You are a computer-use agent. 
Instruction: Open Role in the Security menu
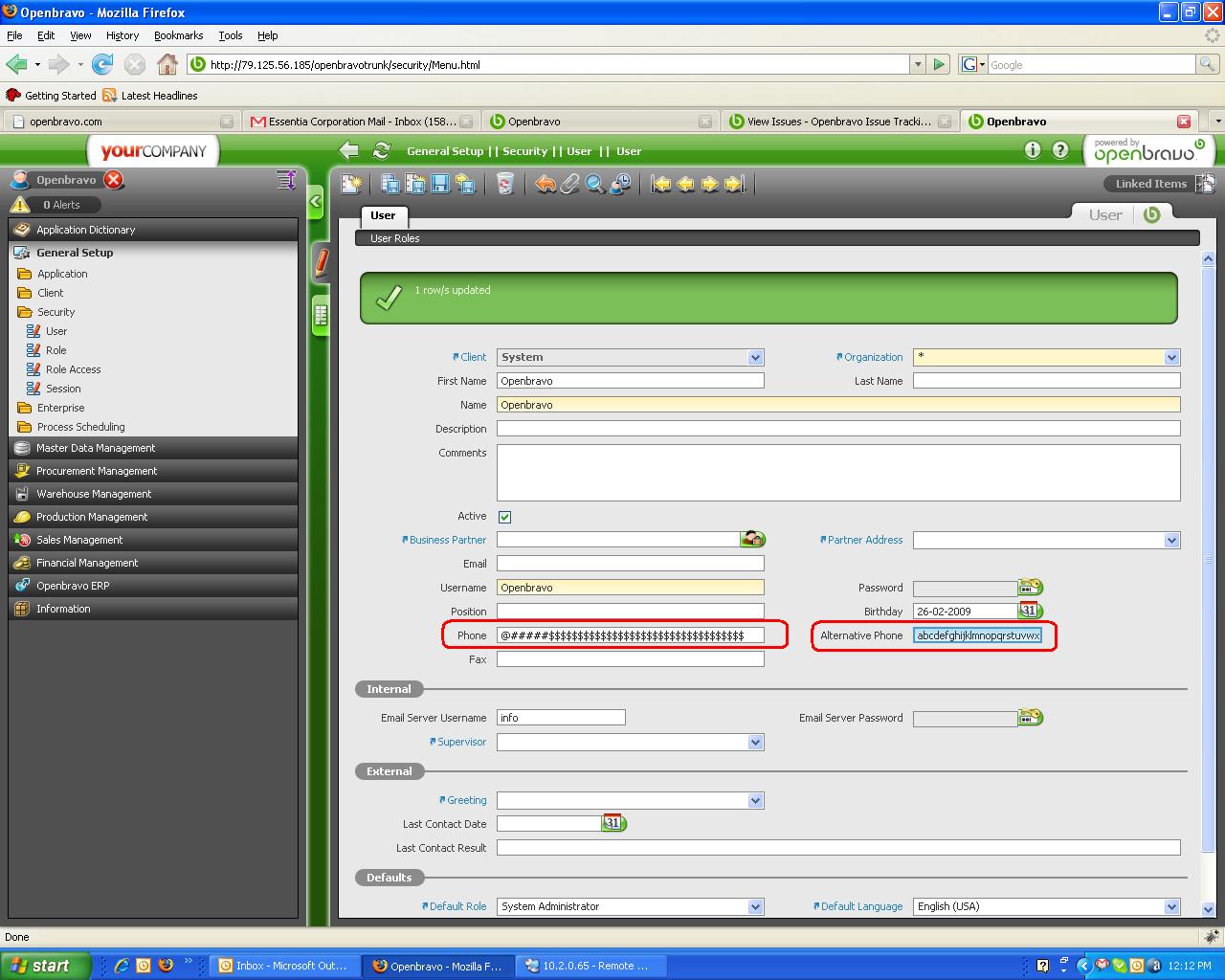[56, 350]
